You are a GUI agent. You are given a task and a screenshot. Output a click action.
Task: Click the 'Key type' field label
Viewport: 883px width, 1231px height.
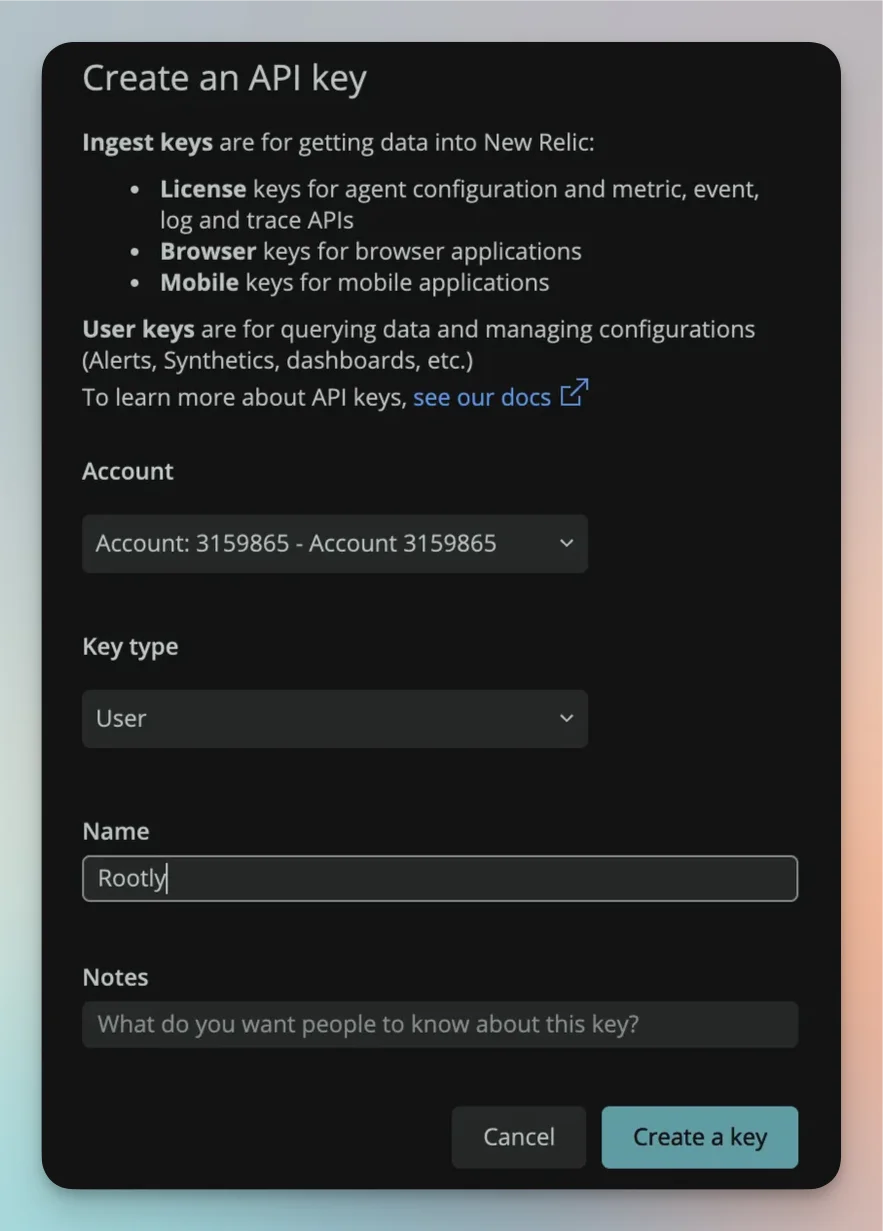[130, 647]
